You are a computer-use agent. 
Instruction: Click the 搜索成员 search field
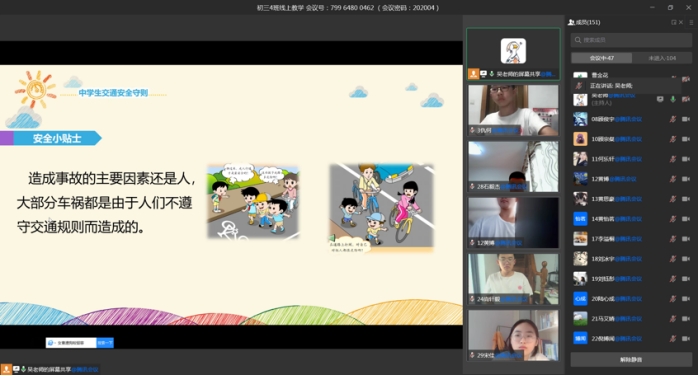pyautogui.click(x=631, y=40)
